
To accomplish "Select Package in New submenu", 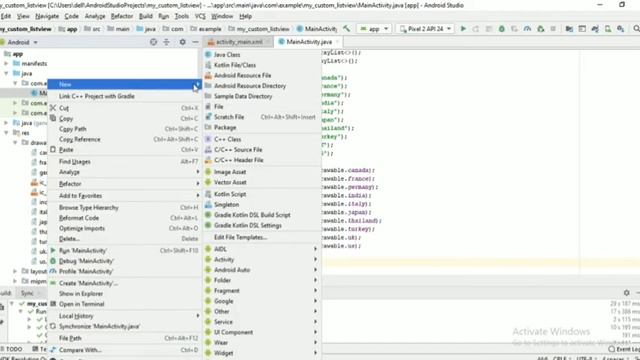I will tap(262, 127).
